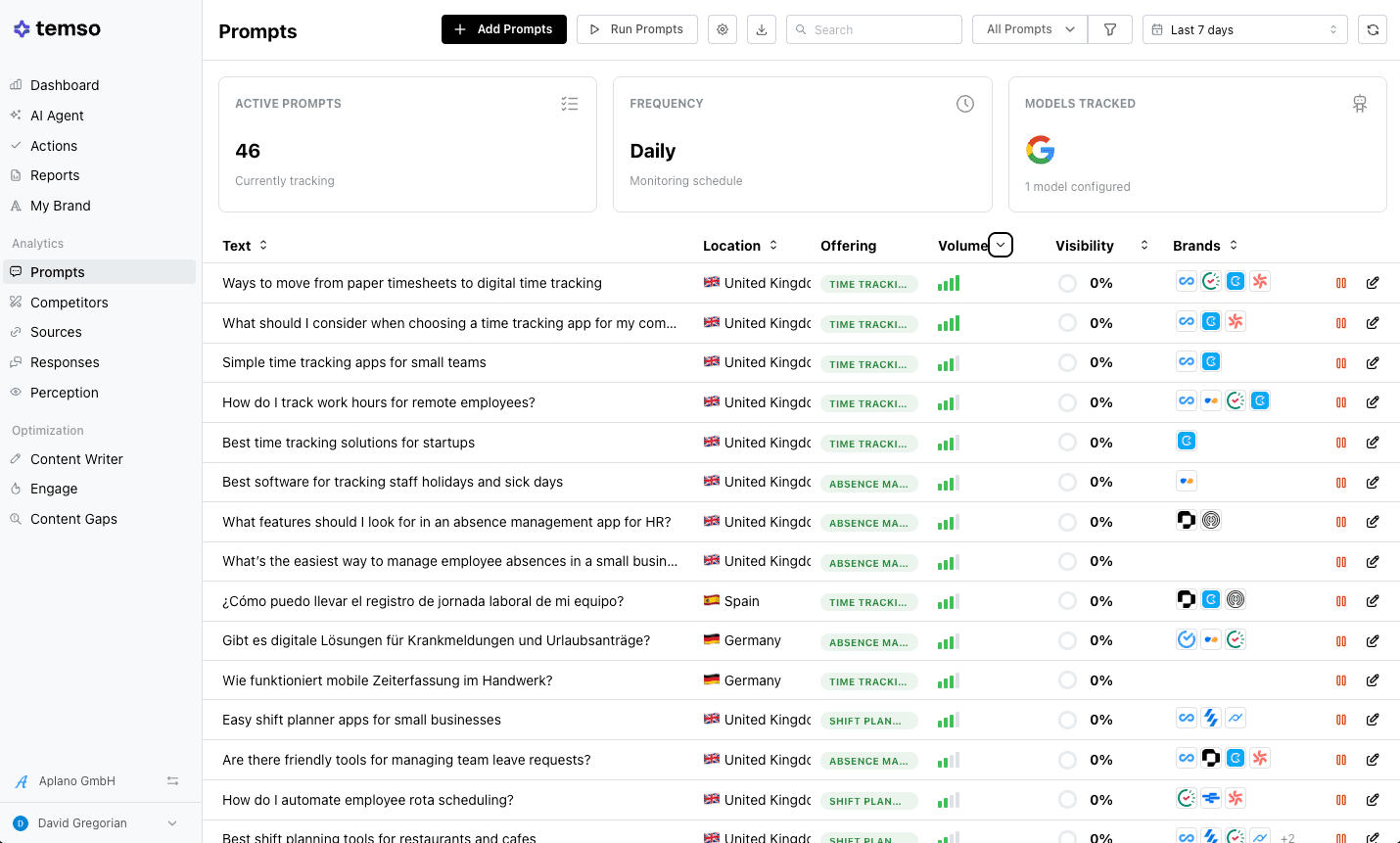1400x843 pixels.
Task: Pause the 'Simple time tracking apps' prompt
Action: (1341, 363)
